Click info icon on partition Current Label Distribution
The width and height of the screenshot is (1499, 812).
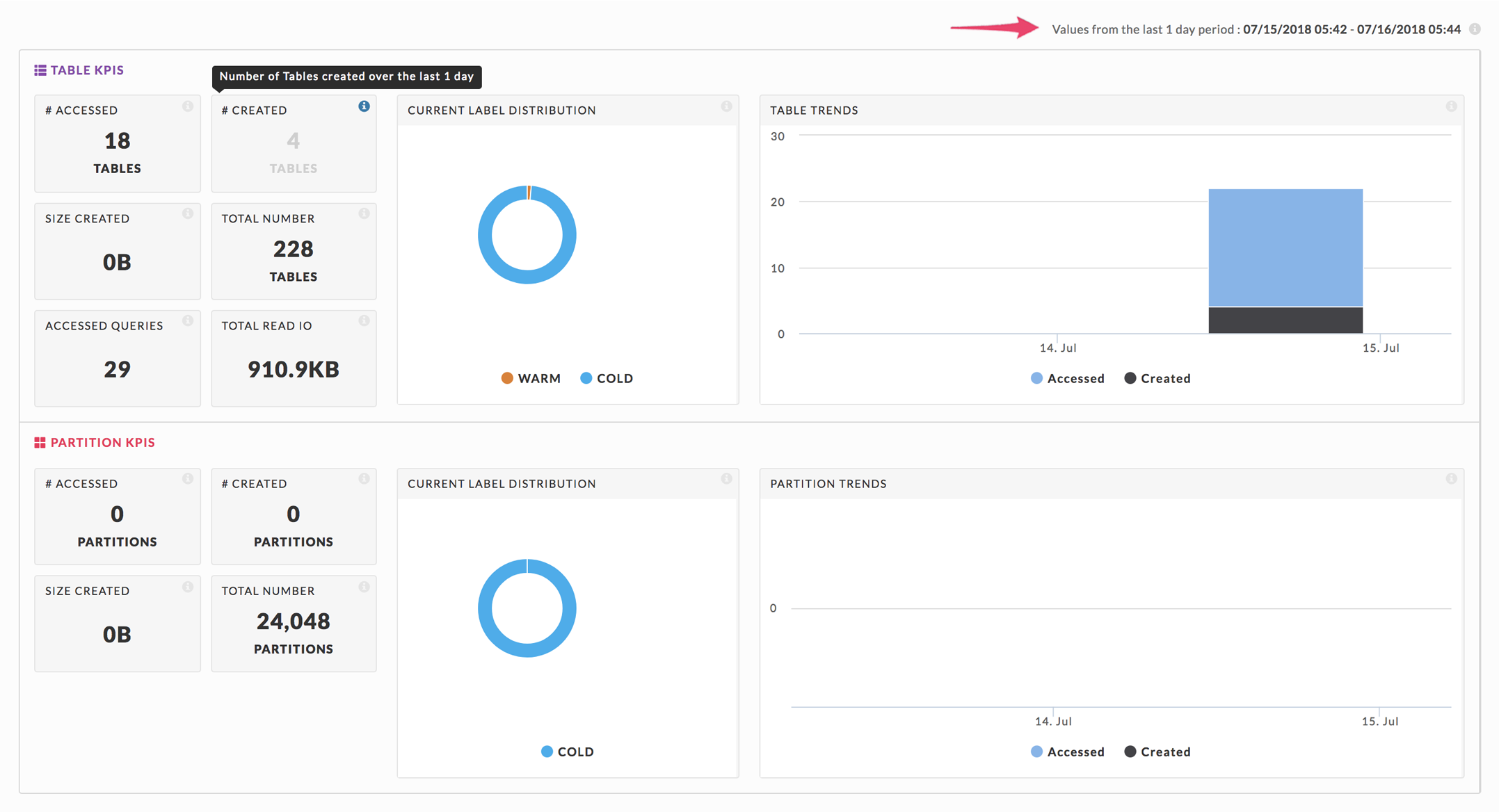[x=726, y=479]
